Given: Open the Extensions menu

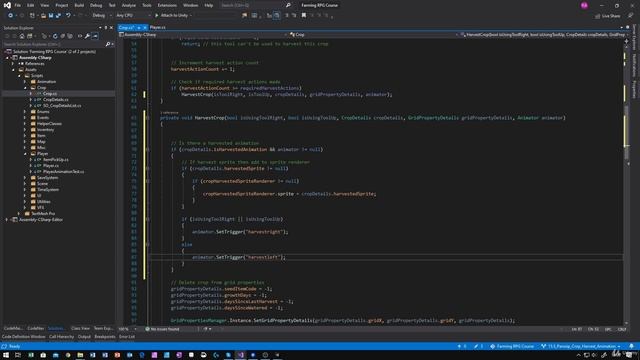Looking at the screenshot, I should click(167, 5).
